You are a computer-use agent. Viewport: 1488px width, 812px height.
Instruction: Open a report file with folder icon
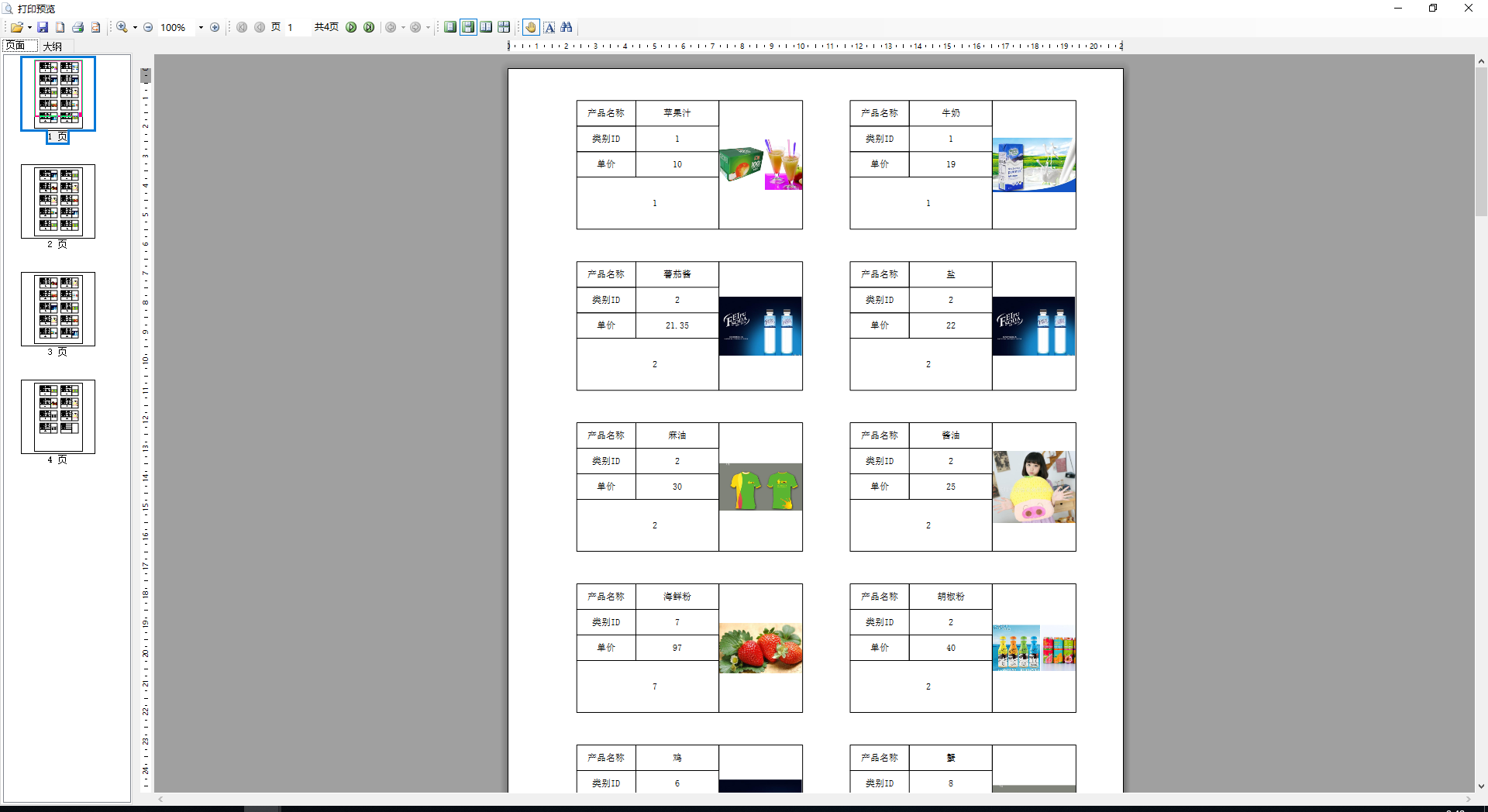point(16,27)
